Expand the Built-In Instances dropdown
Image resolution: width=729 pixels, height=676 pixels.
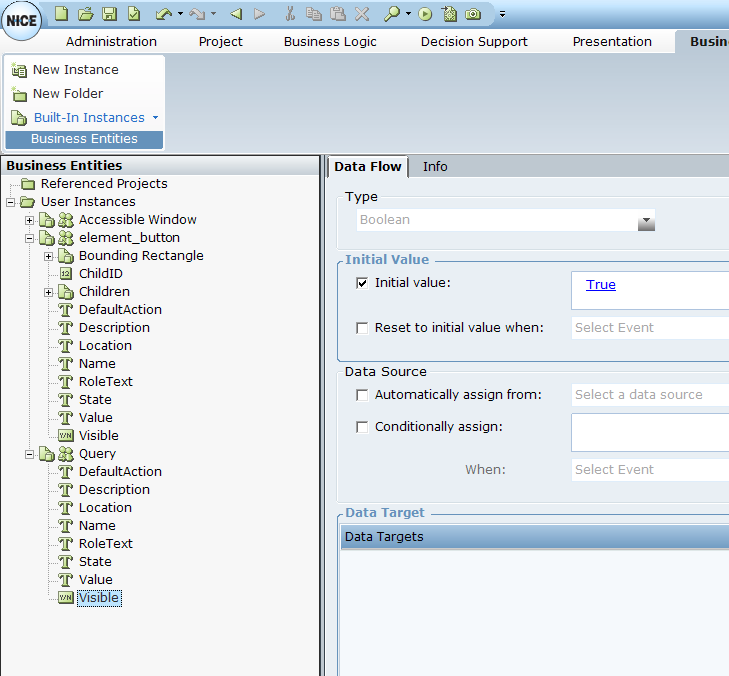[x=155, y=118]
